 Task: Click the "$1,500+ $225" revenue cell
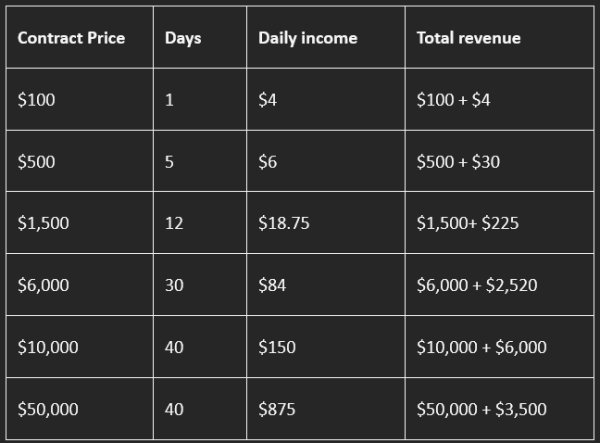467,223
